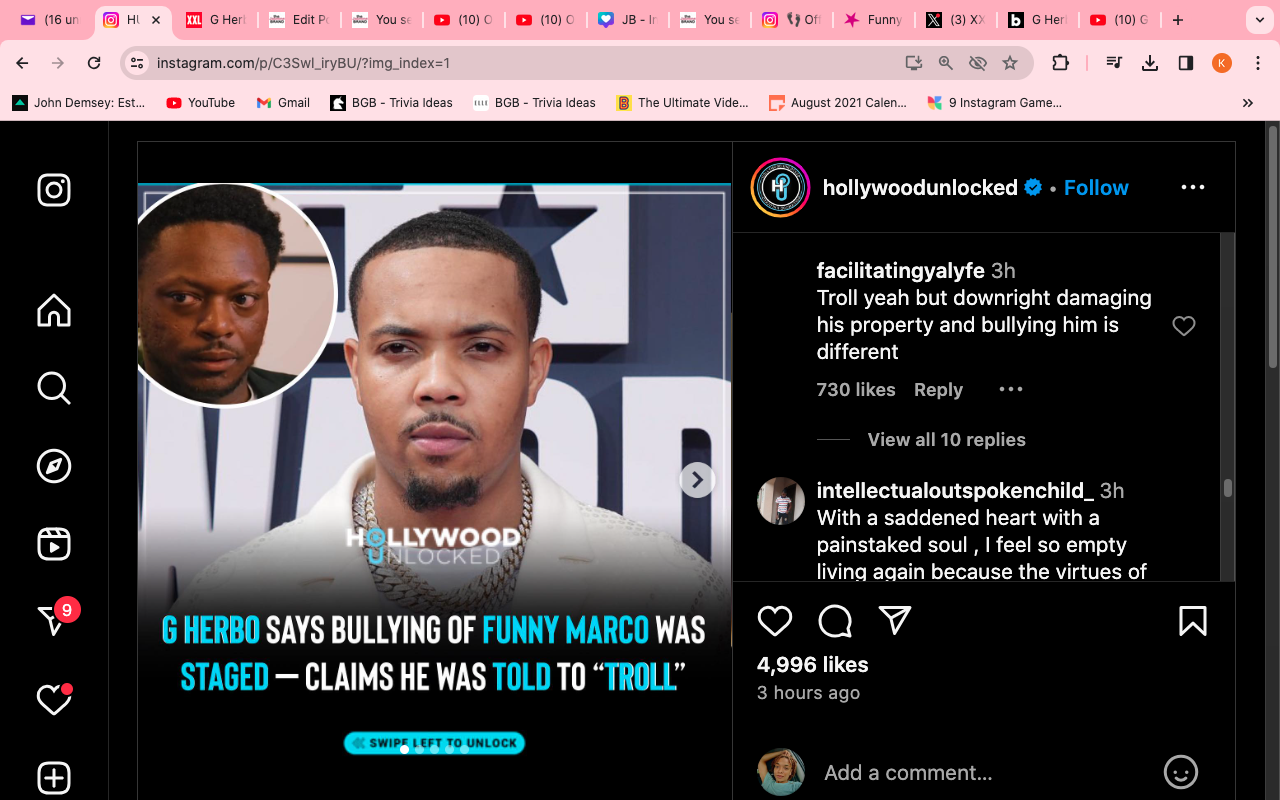Image resolution: width=1280 pixels, height=800 pixels.
Task: Create a new post with plus icon
Action: (54, 778)
